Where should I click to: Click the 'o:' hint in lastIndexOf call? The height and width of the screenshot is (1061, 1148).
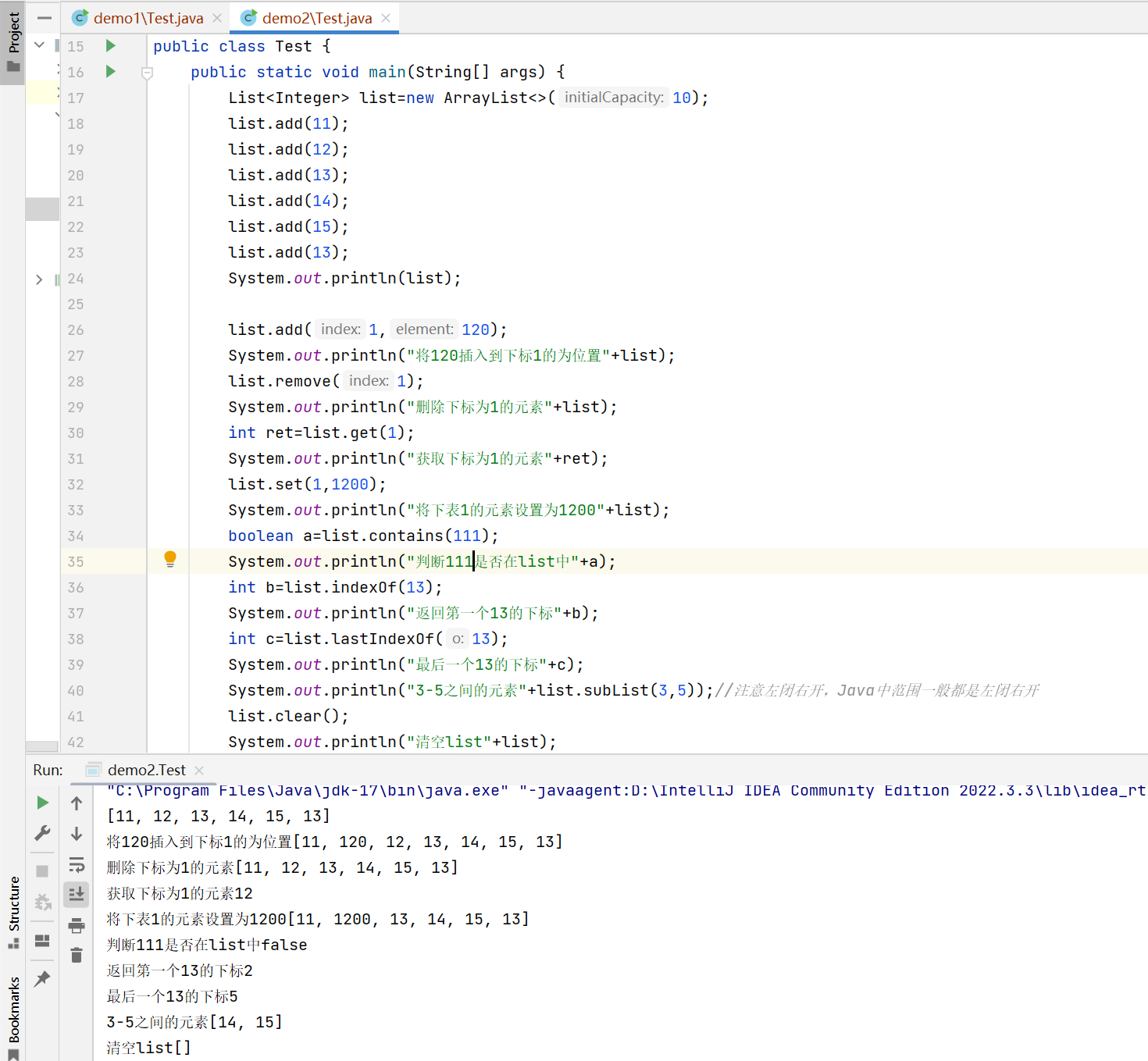click(458, 639)
